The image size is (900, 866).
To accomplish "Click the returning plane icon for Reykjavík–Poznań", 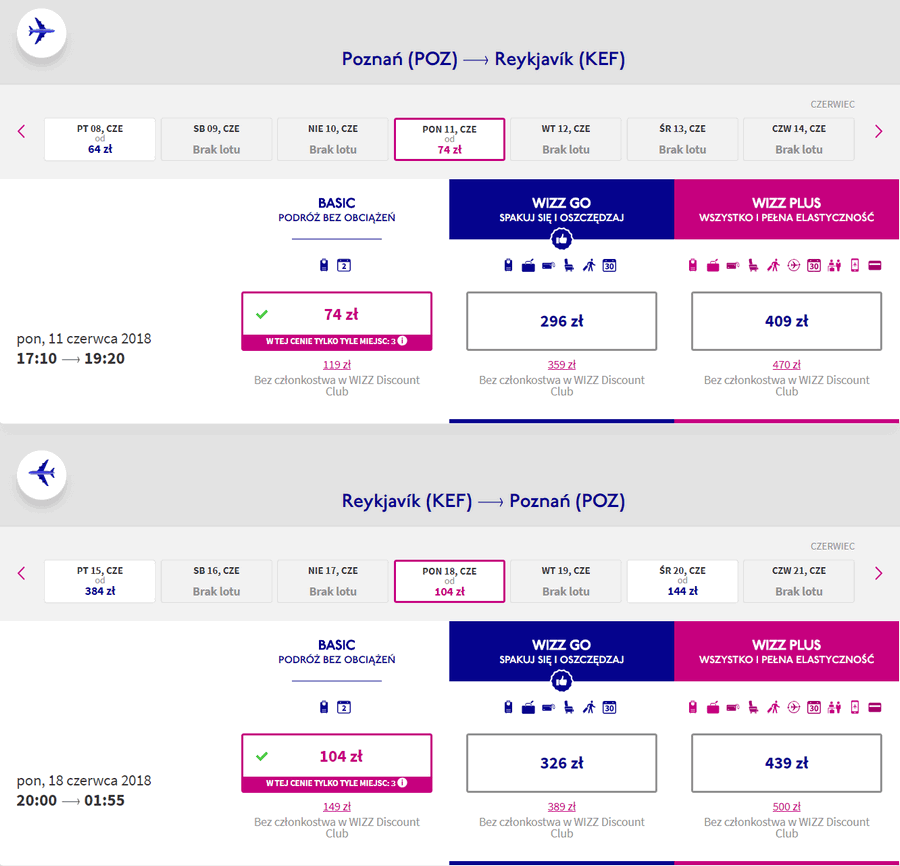I will pos(41,474).
